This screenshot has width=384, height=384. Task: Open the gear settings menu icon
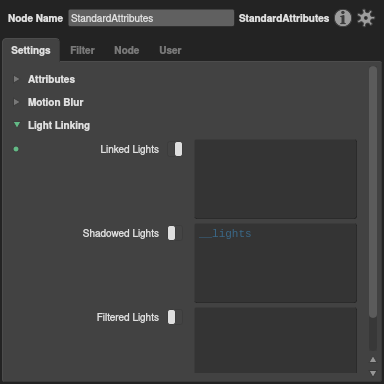click(x=366, y=18)
